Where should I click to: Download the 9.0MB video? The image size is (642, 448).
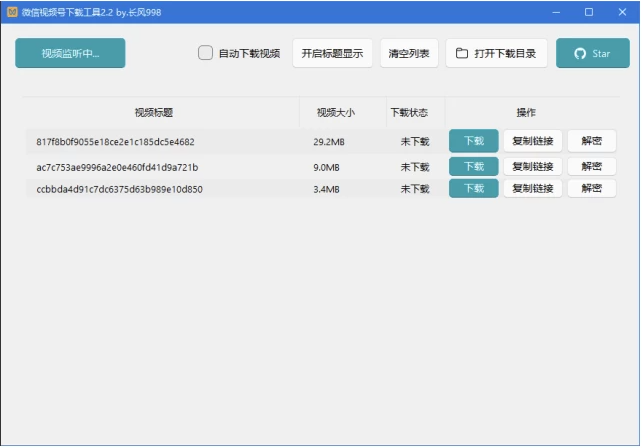pyautogui.click(x=473, y=166)
